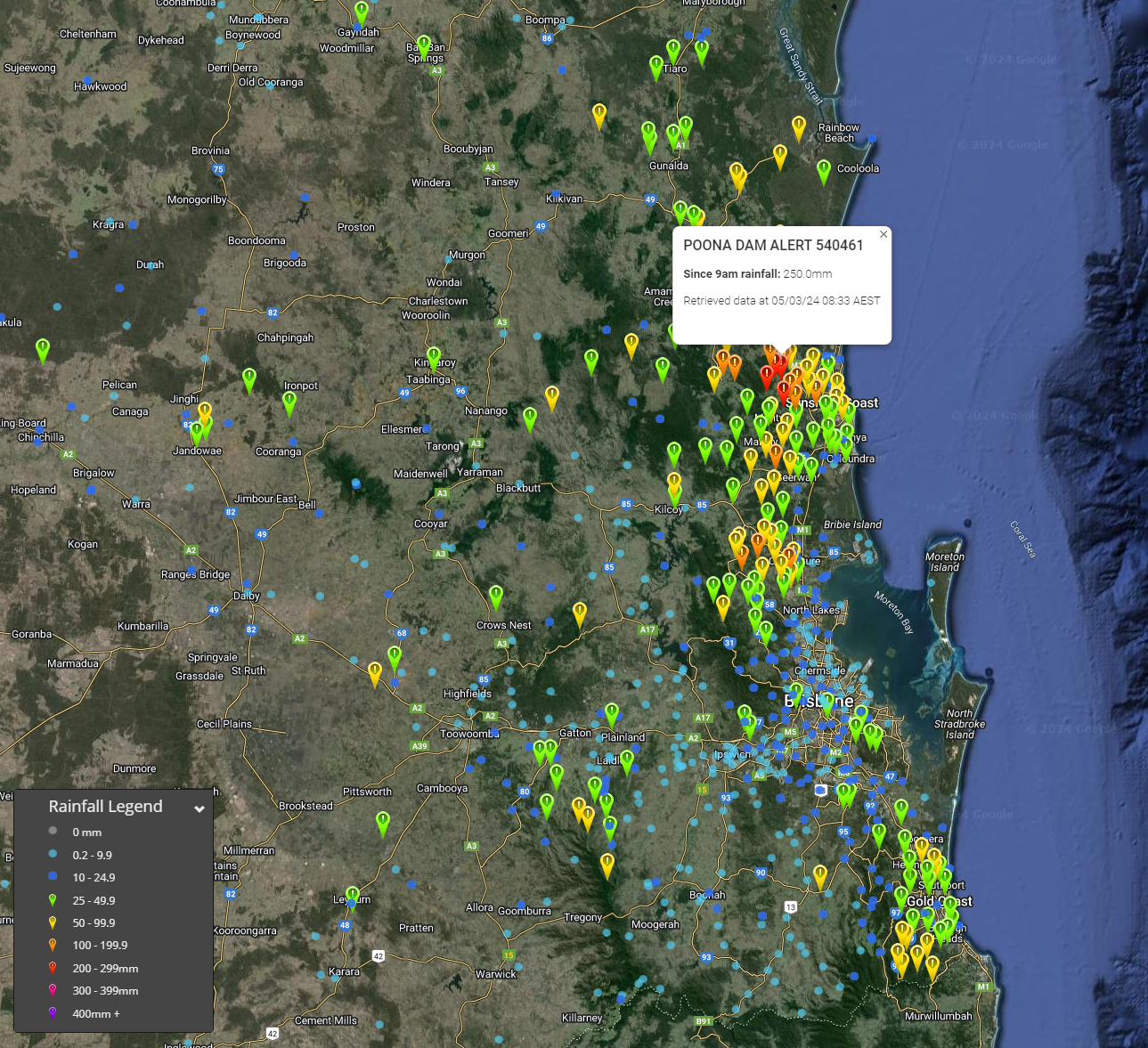The image size is (1148, 1048).
Task: Click the yellow marker east of Crows Nest
Action: tap(580, 614)
